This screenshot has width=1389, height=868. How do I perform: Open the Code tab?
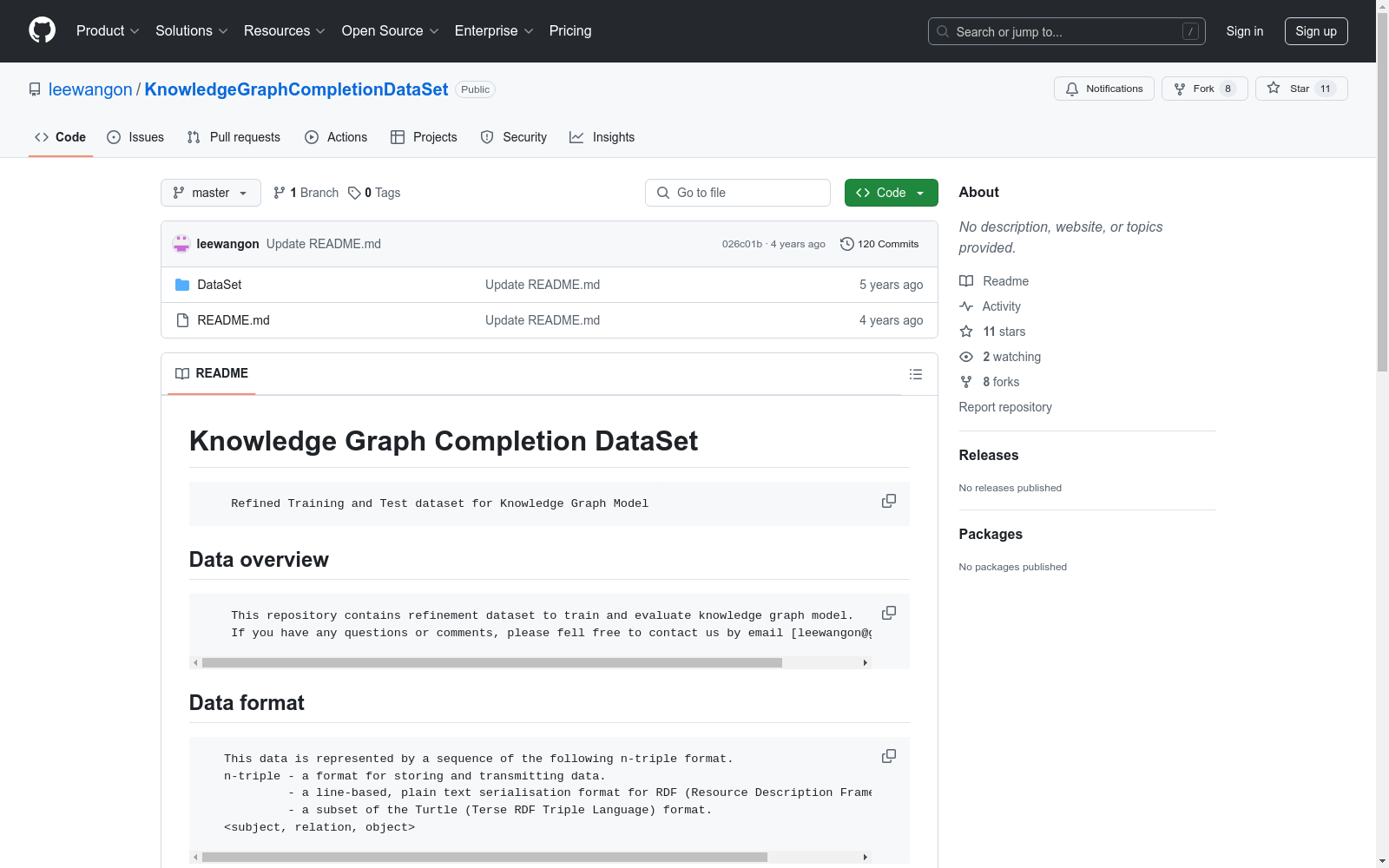point(61,137)
